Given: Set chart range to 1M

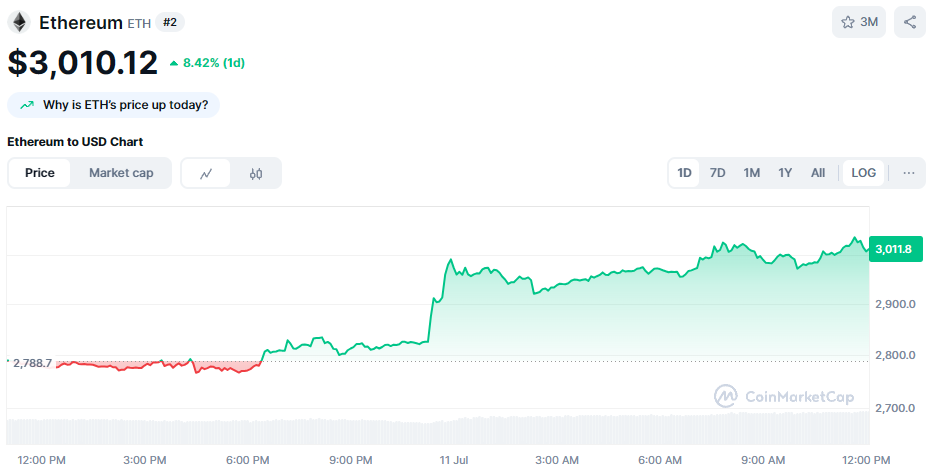Looking at the screenshot, I should coord(751,173).
